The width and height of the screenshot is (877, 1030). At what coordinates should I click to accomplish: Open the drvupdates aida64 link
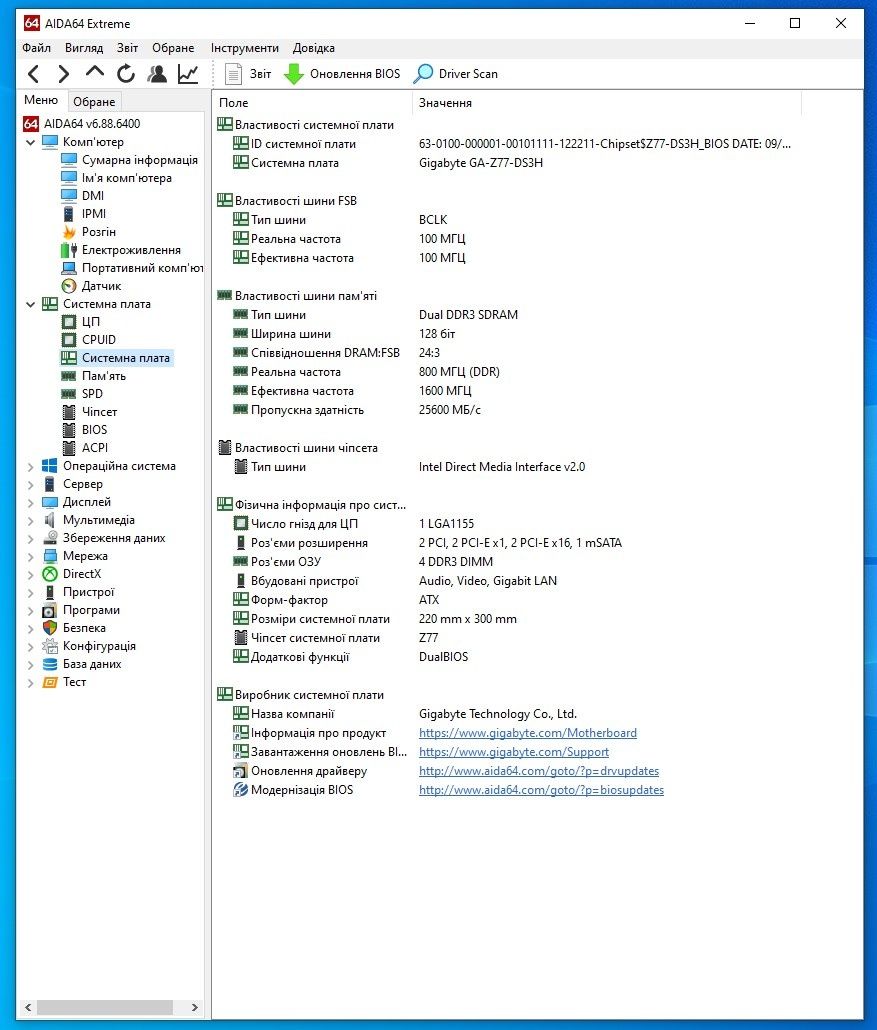click(x=539, y=771)
